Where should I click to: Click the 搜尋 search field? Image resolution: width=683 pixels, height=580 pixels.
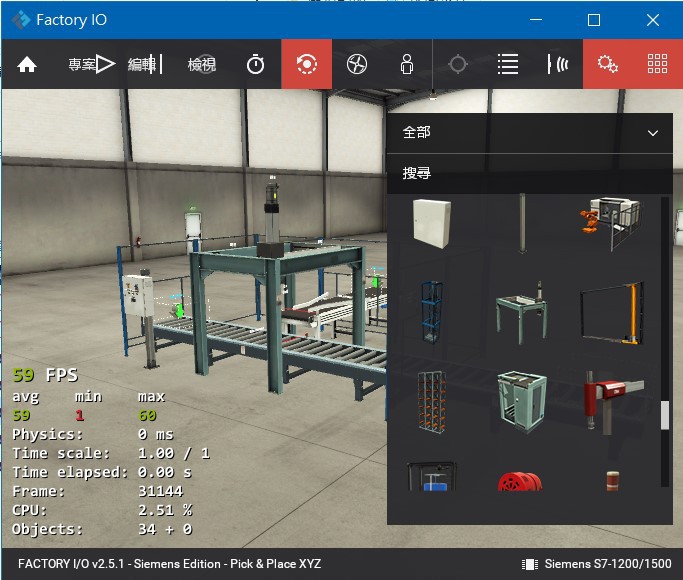[528, 174]
